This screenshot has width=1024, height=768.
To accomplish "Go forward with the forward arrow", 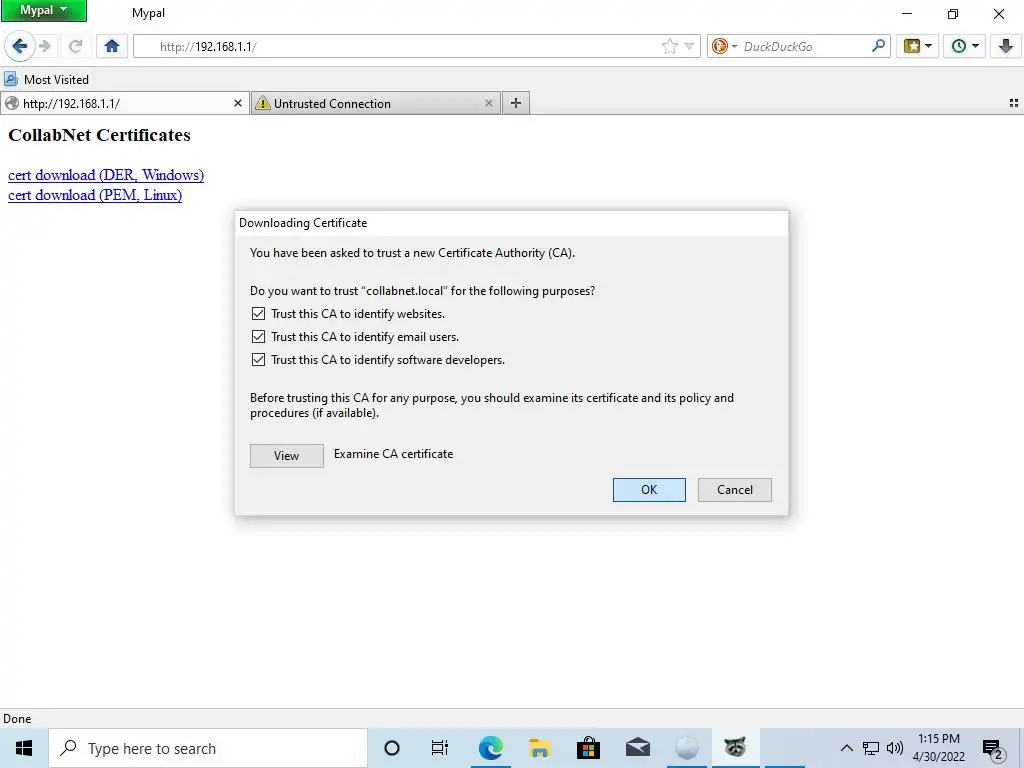I will pyautogui.click(x=45, y=46).
